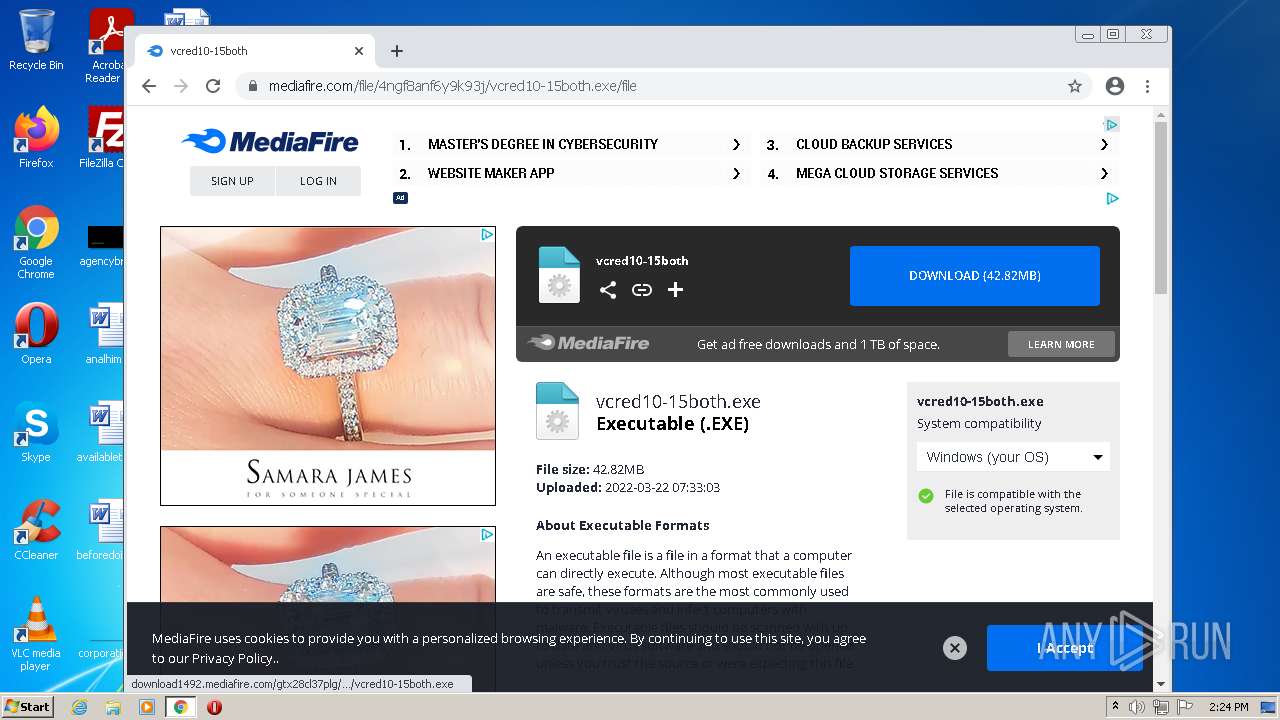Select the vcred10-15both tab
Image resolution: width=1280 pixels, height=720 pixels.
click(x=254, y=51)
